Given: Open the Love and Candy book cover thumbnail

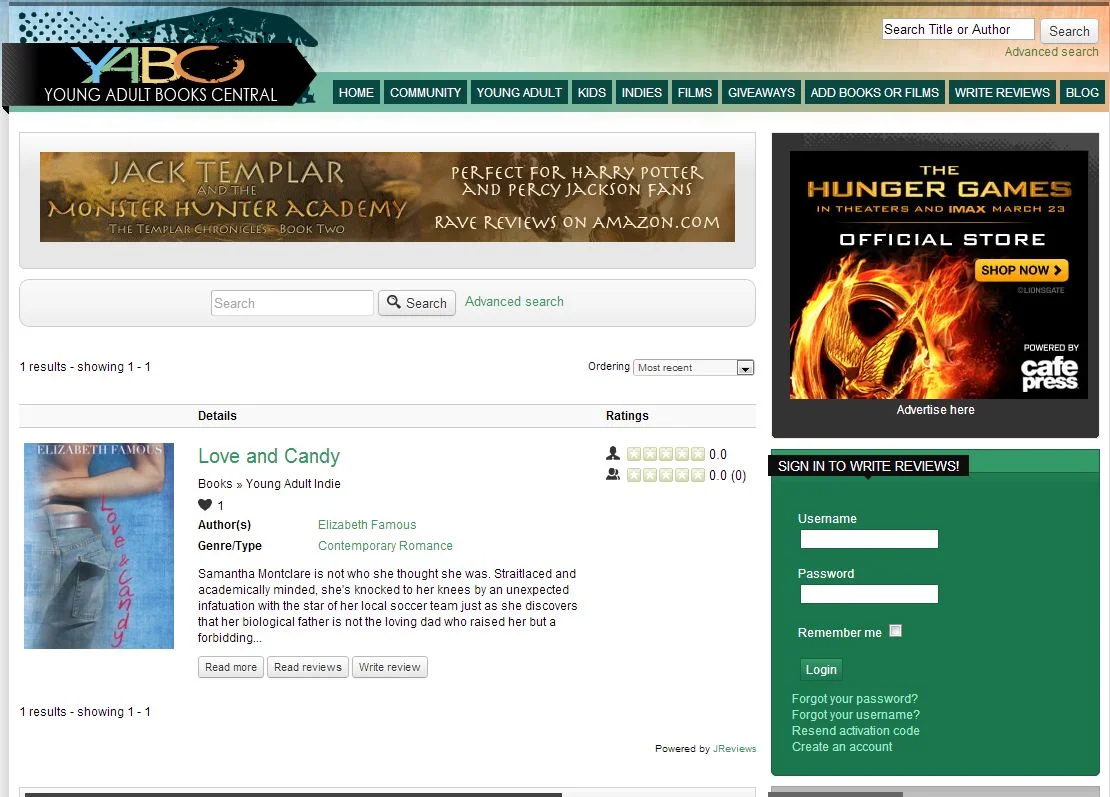Looking at the screenshot, I should coord(99,546).
